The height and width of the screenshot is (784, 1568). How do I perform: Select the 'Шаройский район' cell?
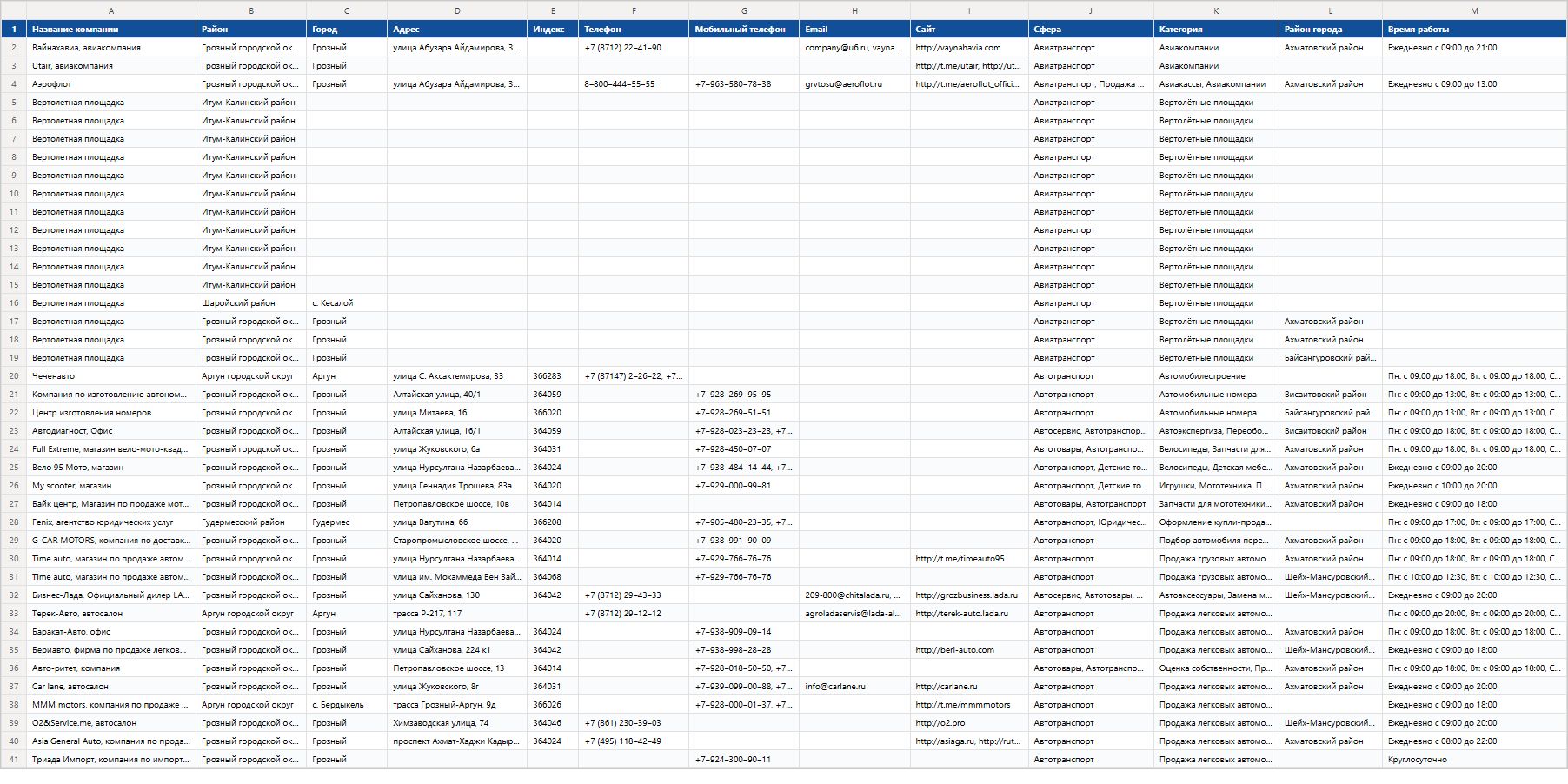(x=251, y=303)
